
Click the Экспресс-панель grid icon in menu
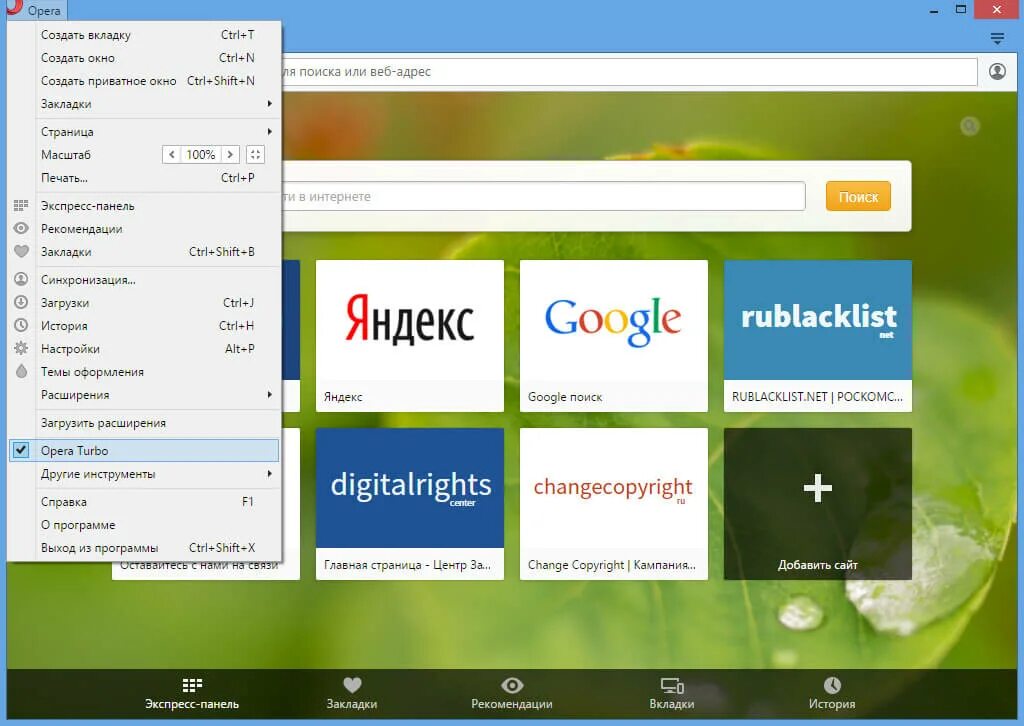(21, 206)
